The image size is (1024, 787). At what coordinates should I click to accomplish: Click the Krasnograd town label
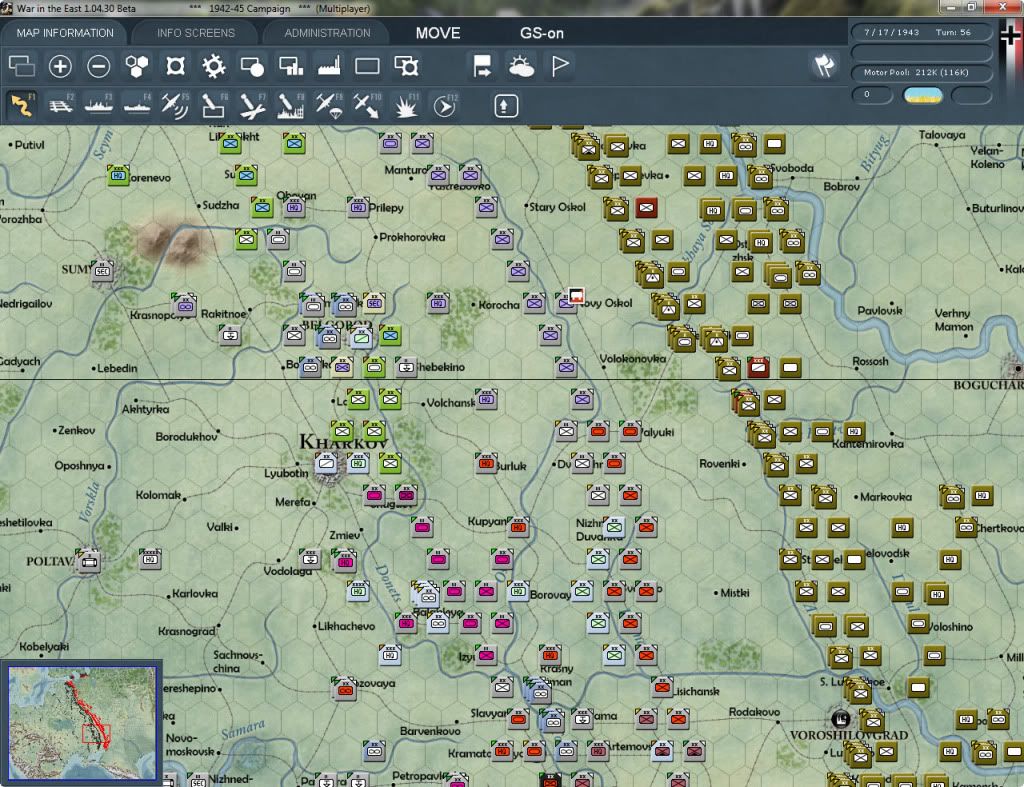tap(186, 631)
